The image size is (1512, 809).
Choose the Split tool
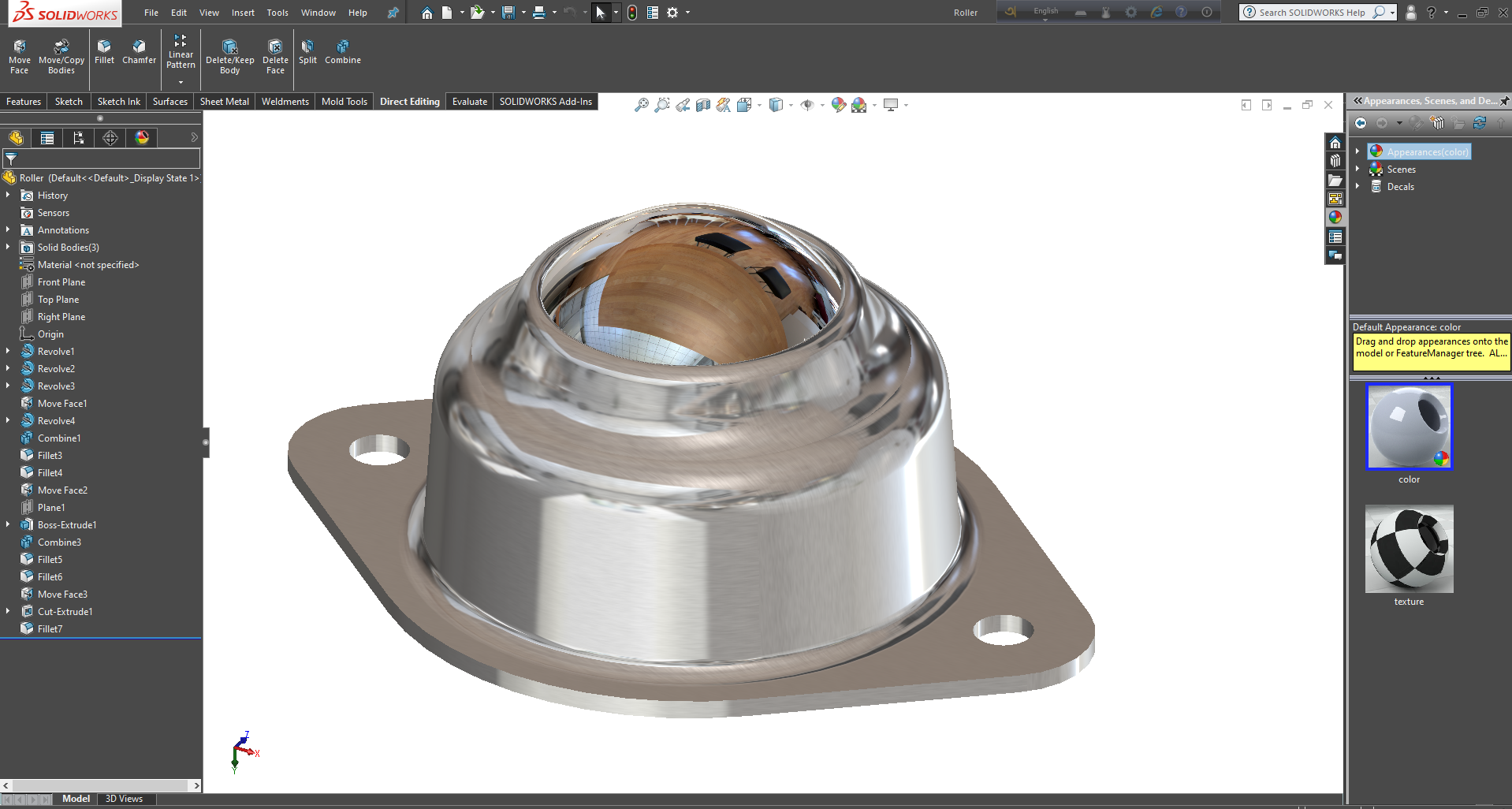[307, 52]
